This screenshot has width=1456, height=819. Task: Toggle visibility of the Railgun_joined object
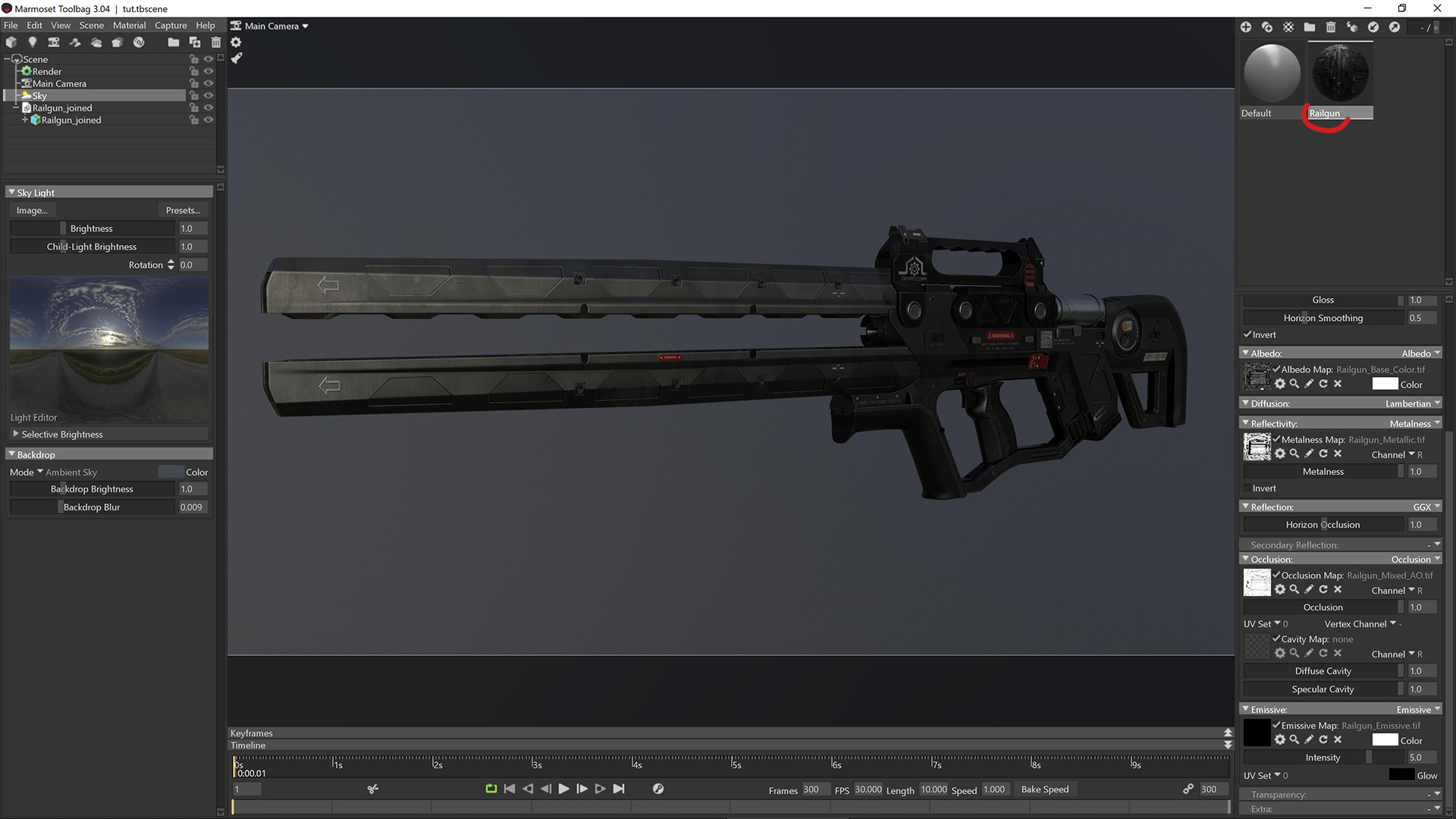click(209, 108)
